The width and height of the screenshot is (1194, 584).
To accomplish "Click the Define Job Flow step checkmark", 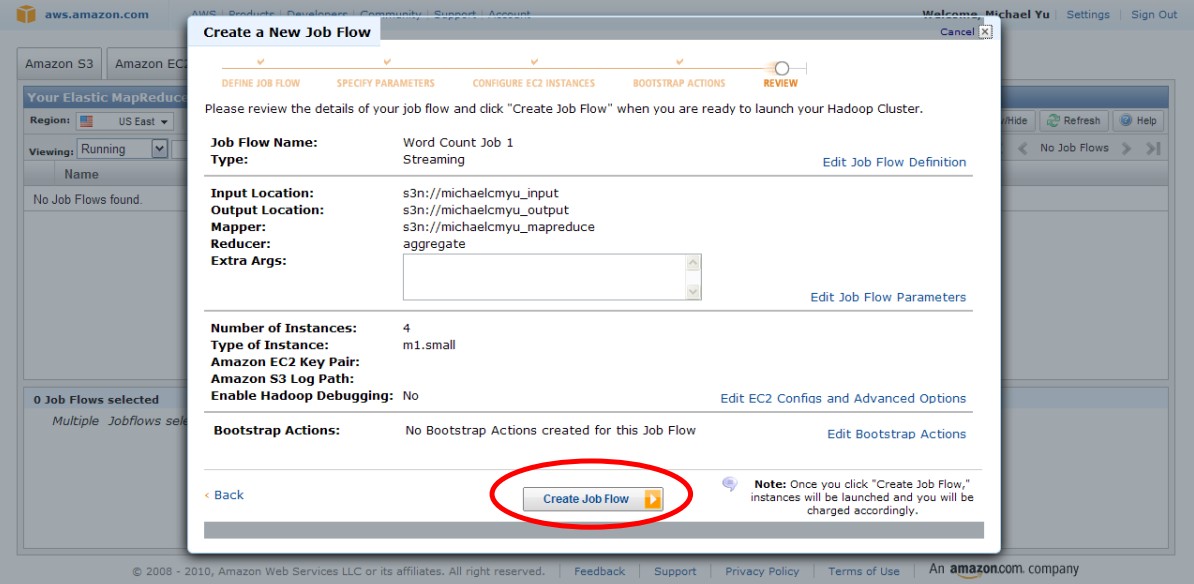I will 260,63.
